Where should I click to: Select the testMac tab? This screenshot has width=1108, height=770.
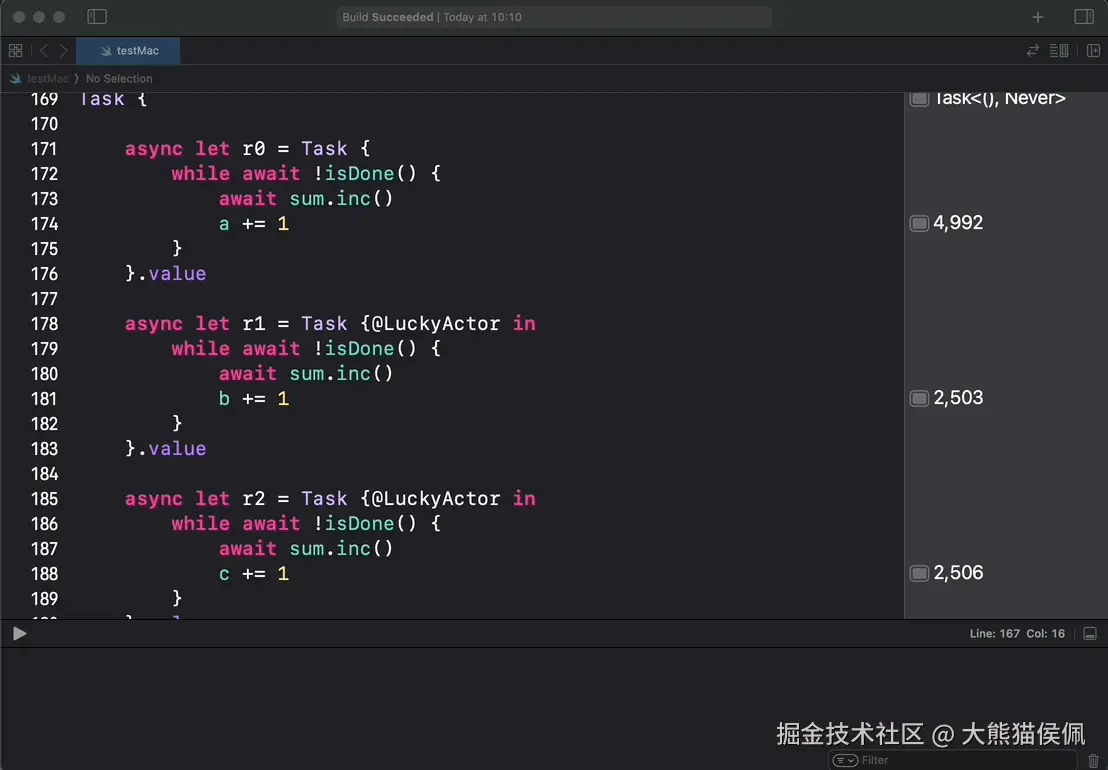128,51
